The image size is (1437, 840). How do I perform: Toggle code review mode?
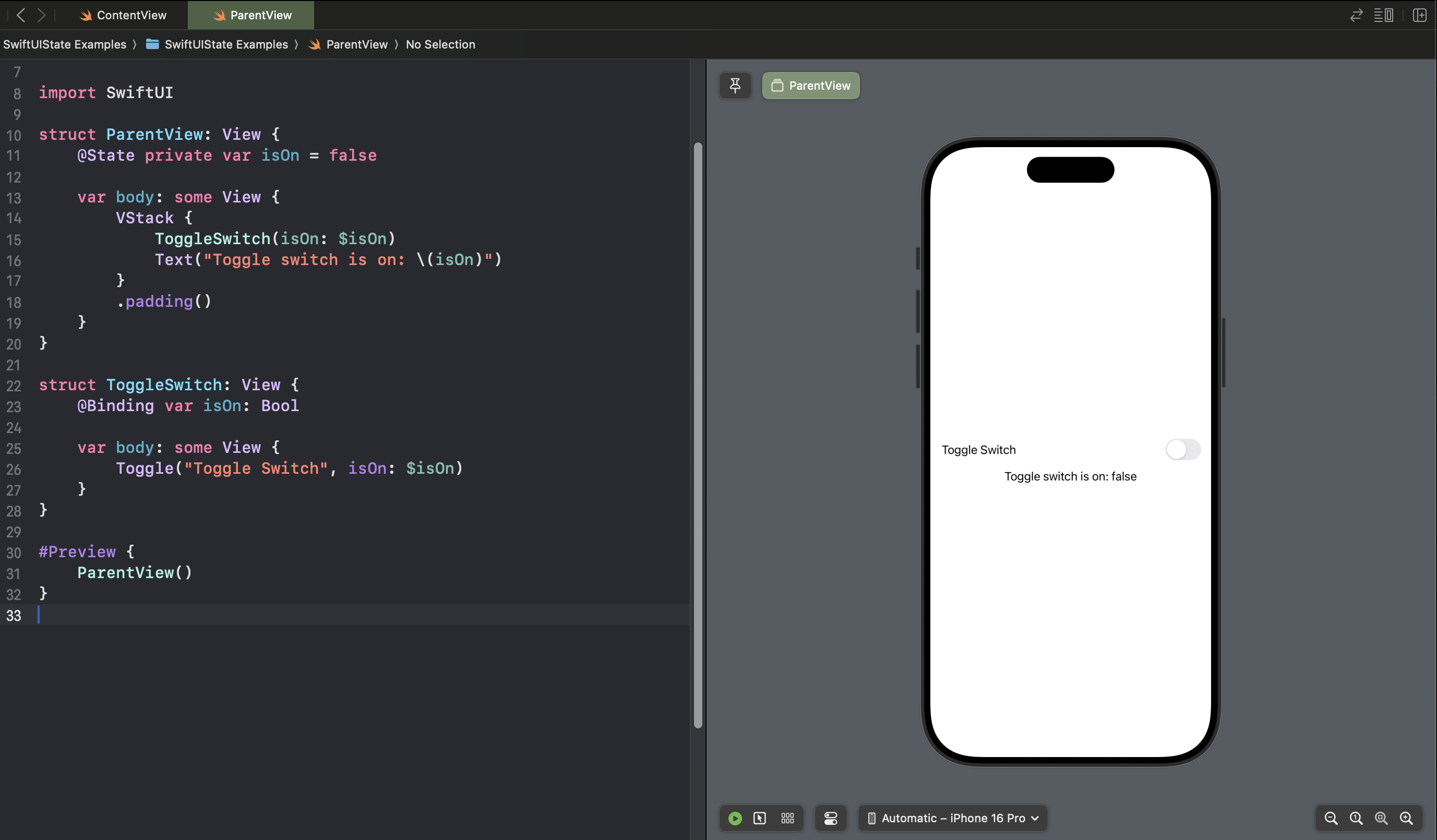[1356, 15]
